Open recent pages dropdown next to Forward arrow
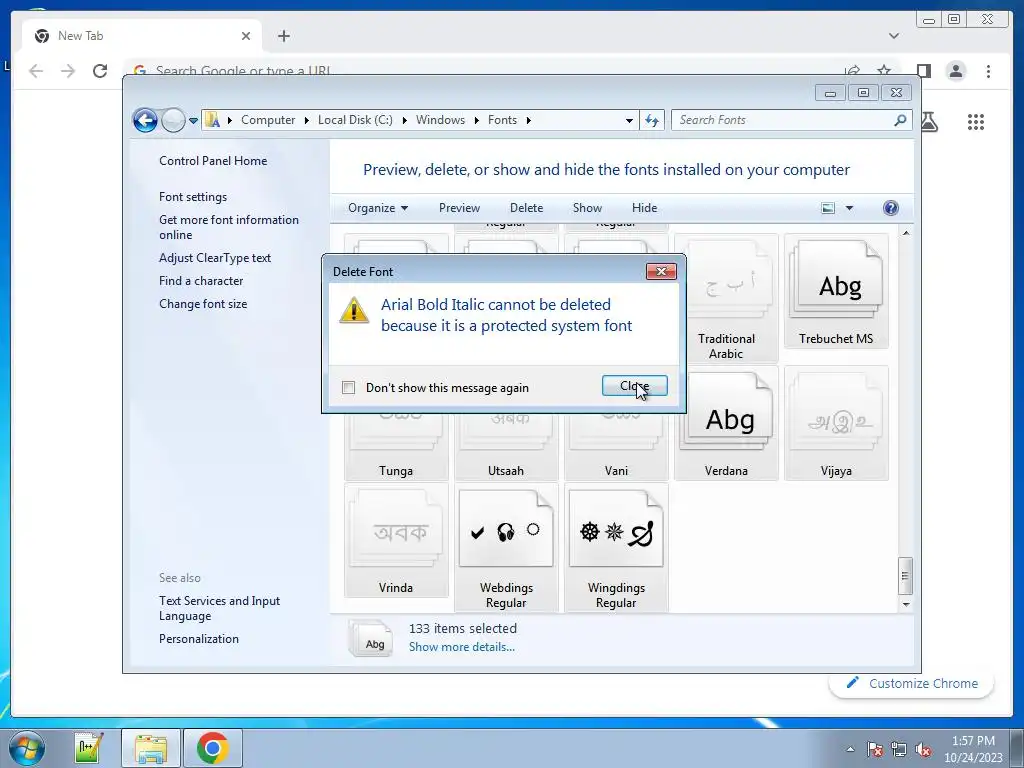 click(x=193, y=120)
